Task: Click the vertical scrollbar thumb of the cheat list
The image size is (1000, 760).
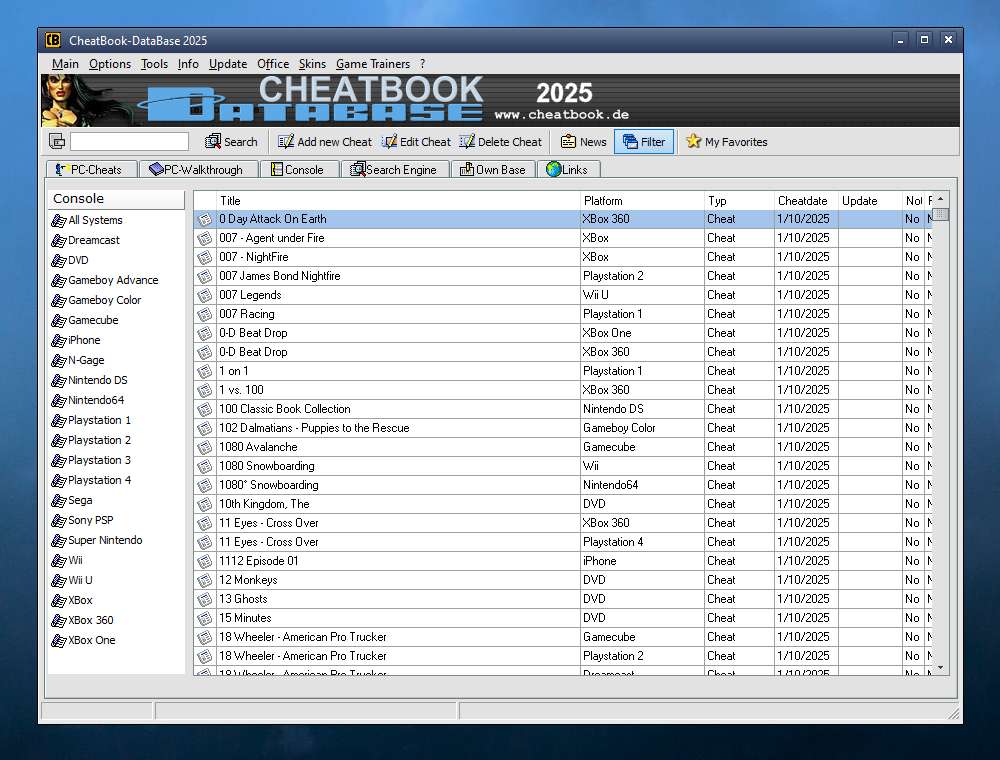Action: pos(940,214)
